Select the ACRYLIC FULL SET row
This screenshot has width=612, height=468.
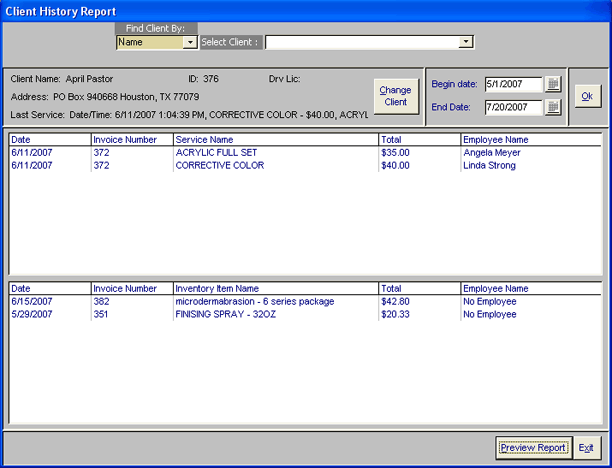pos(305,153)
